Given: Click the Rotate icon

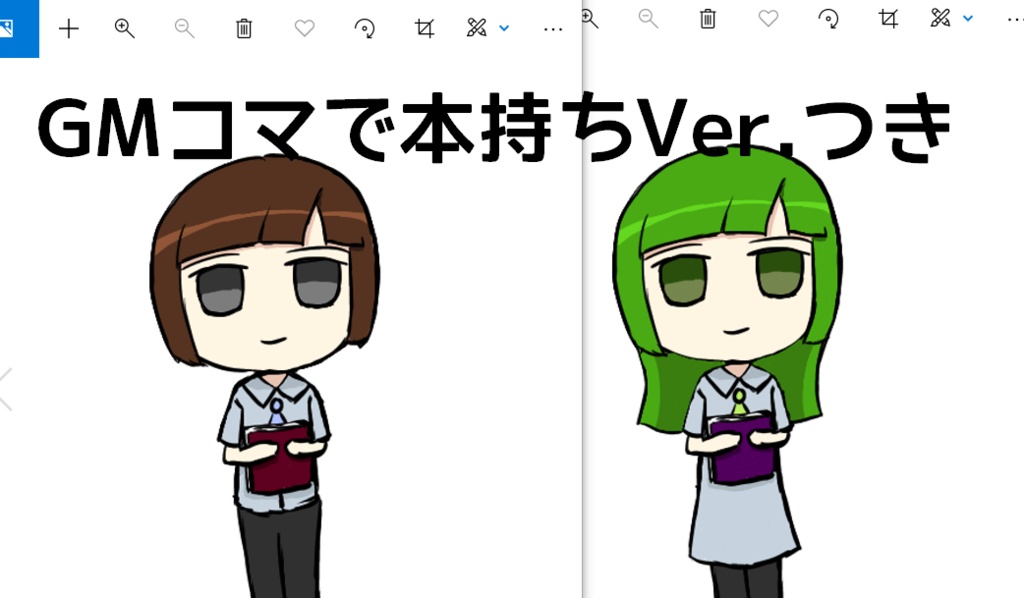Looking at the screenshot, I should pyautogui.click(x=364, y=28).
